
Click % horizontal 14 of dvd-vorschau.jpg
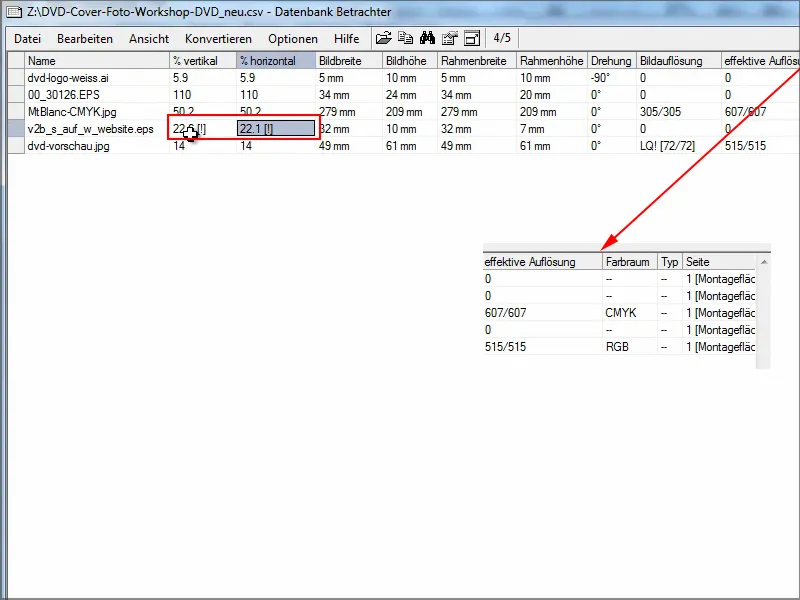tap(246, 146)
